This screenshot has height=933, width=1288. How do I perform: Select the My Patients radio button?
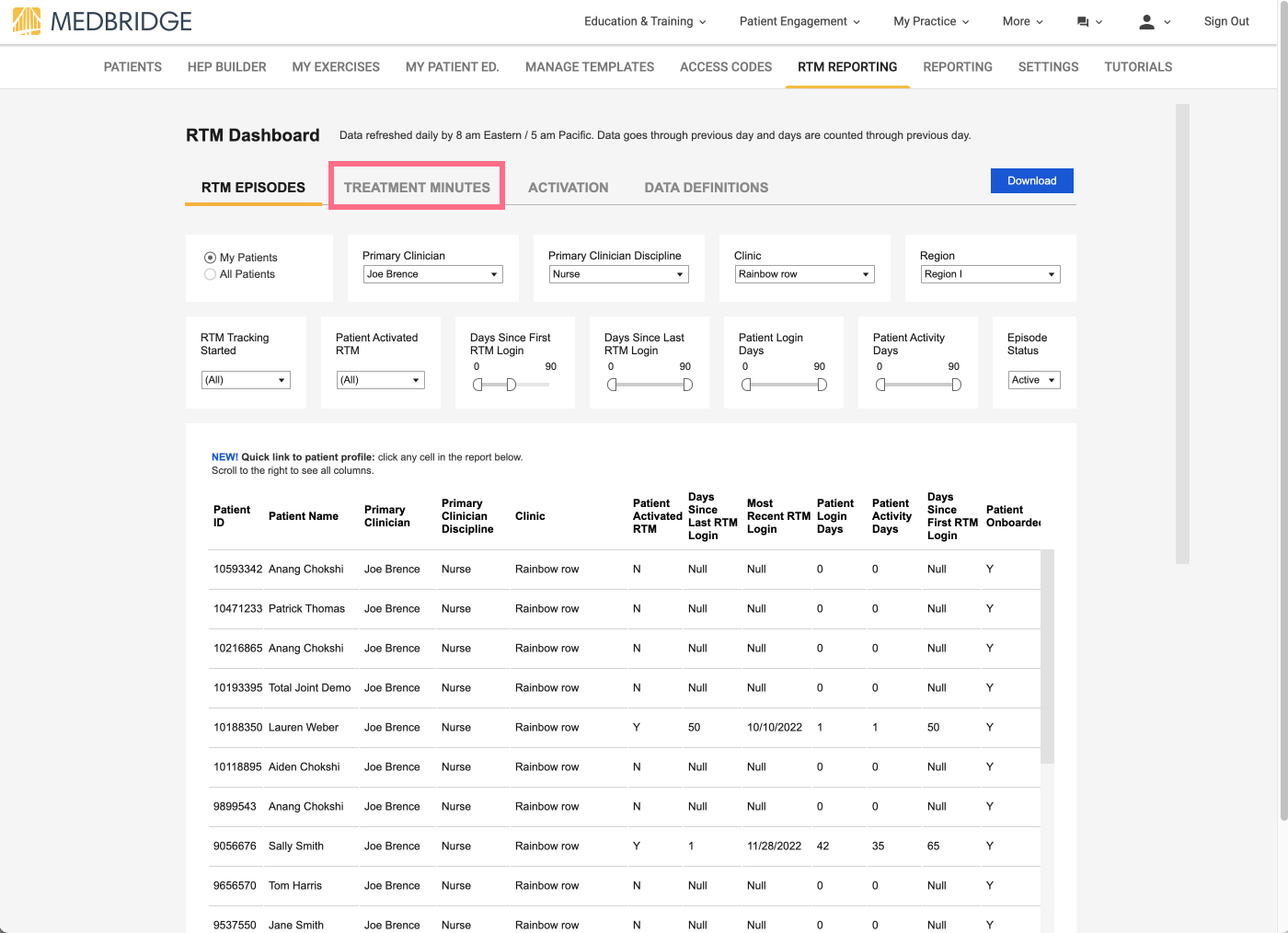pyautogui.click(x=211, y=258)
